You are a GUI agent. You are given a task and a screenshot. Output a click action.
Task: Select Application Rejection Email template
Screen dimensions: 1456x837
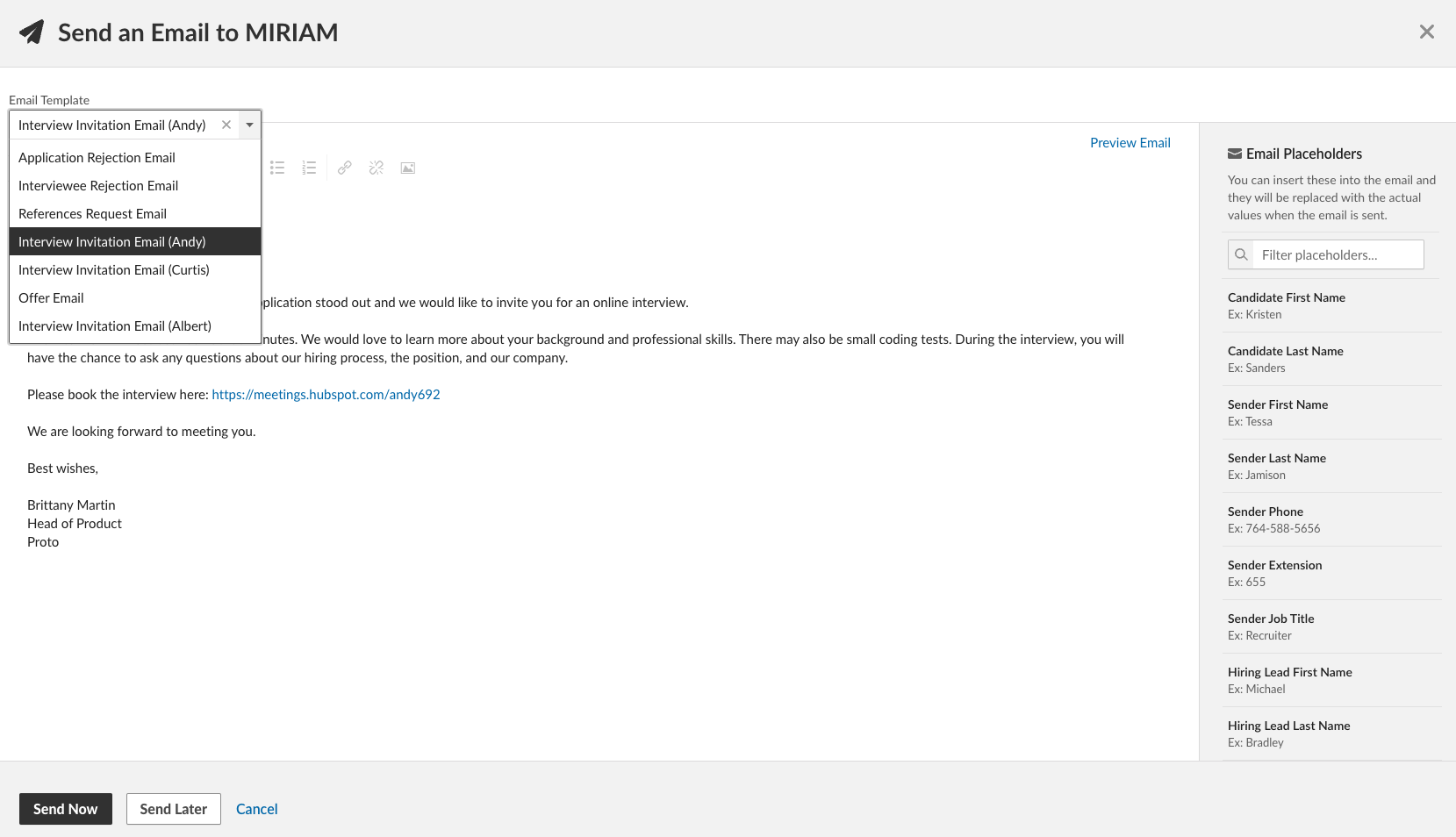click(97, 158)
